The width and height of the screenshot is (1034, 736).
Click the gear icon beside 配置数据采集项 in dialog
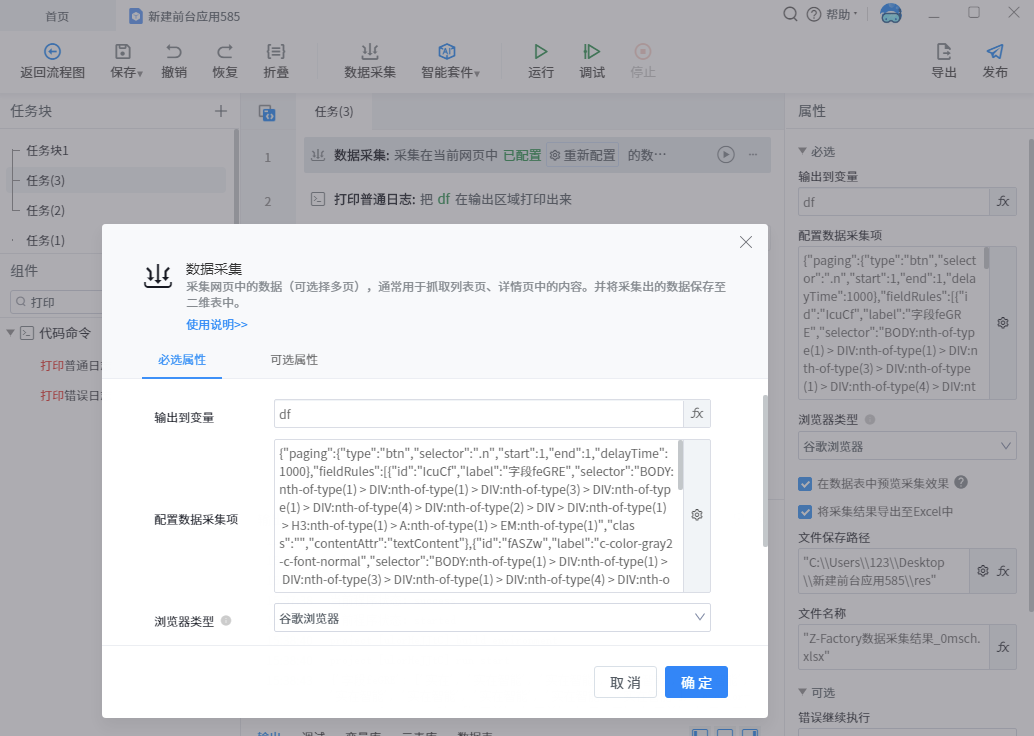[697, 515]
